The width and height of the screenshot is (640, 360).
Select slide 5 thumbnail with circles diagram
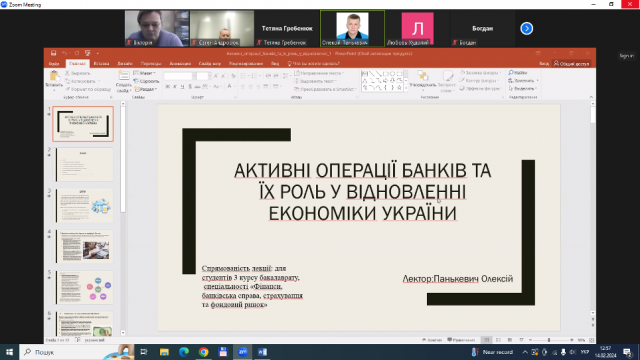point(84,287)
